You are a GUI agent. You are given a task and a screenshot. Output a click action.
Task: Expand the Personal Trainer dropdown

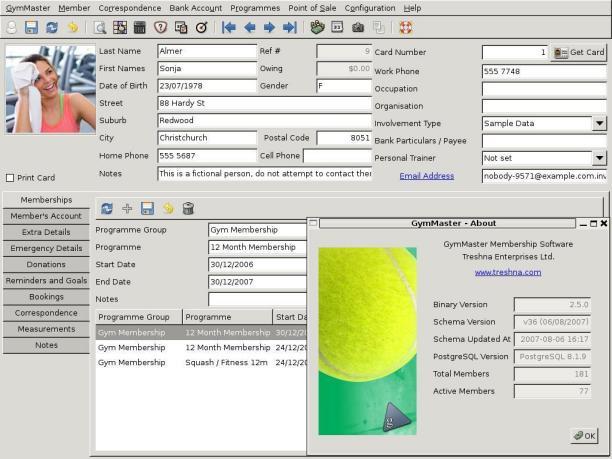click(600, 158)
